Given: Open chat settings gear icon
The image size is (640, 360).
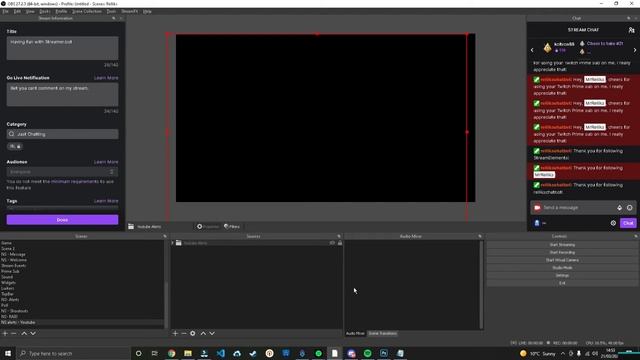Looking at the screenshot, I should 613,223.
